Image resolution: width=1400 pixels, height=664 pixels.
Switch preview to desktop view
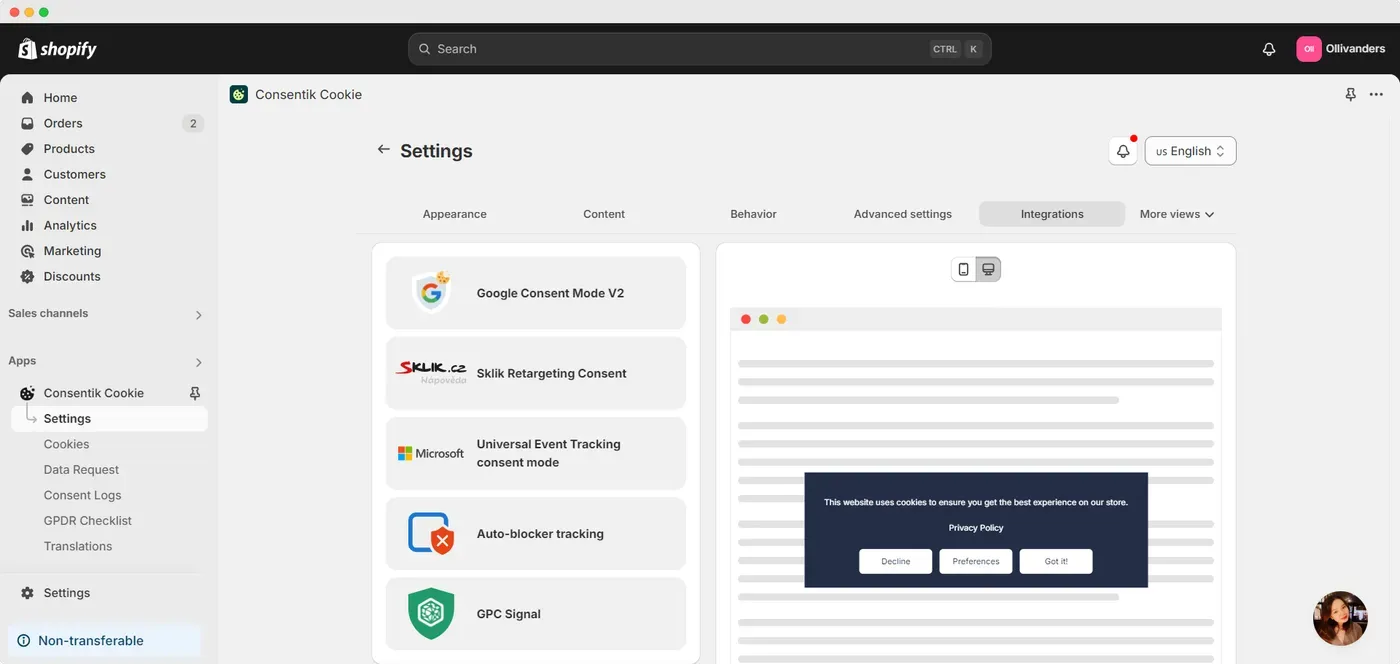[x=988, y=269]
